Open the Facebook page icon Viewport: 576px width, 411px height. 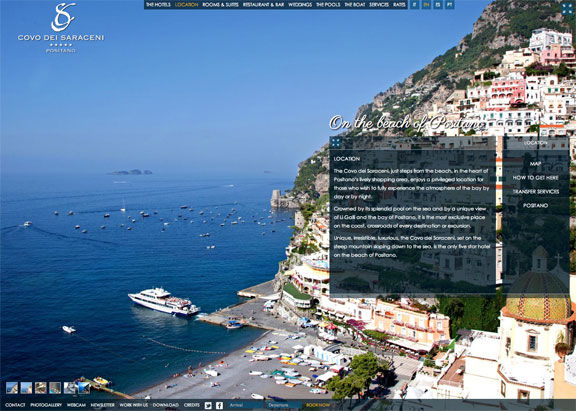[219, 405]
